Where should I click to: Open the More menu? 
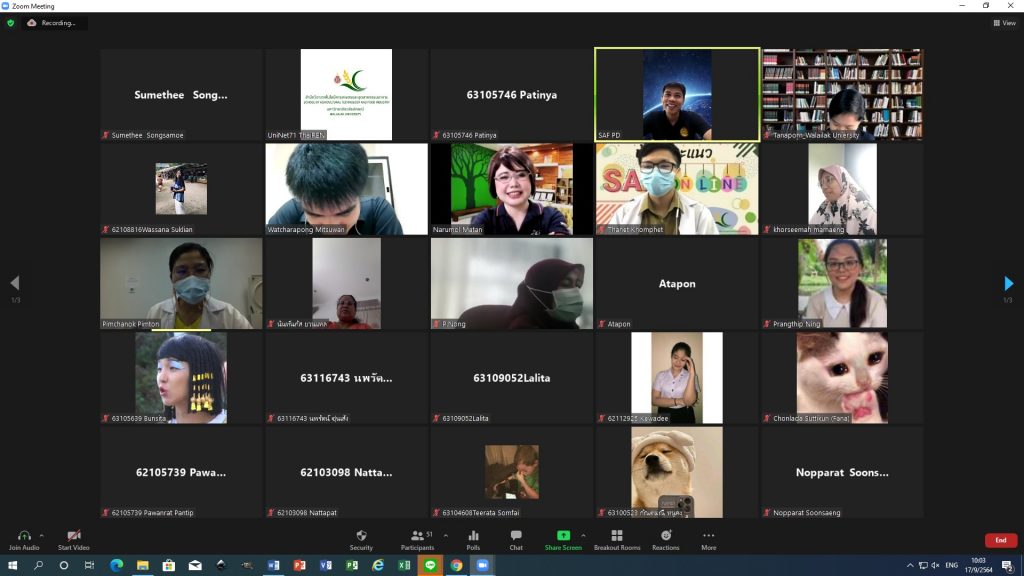tap(708, 539)
